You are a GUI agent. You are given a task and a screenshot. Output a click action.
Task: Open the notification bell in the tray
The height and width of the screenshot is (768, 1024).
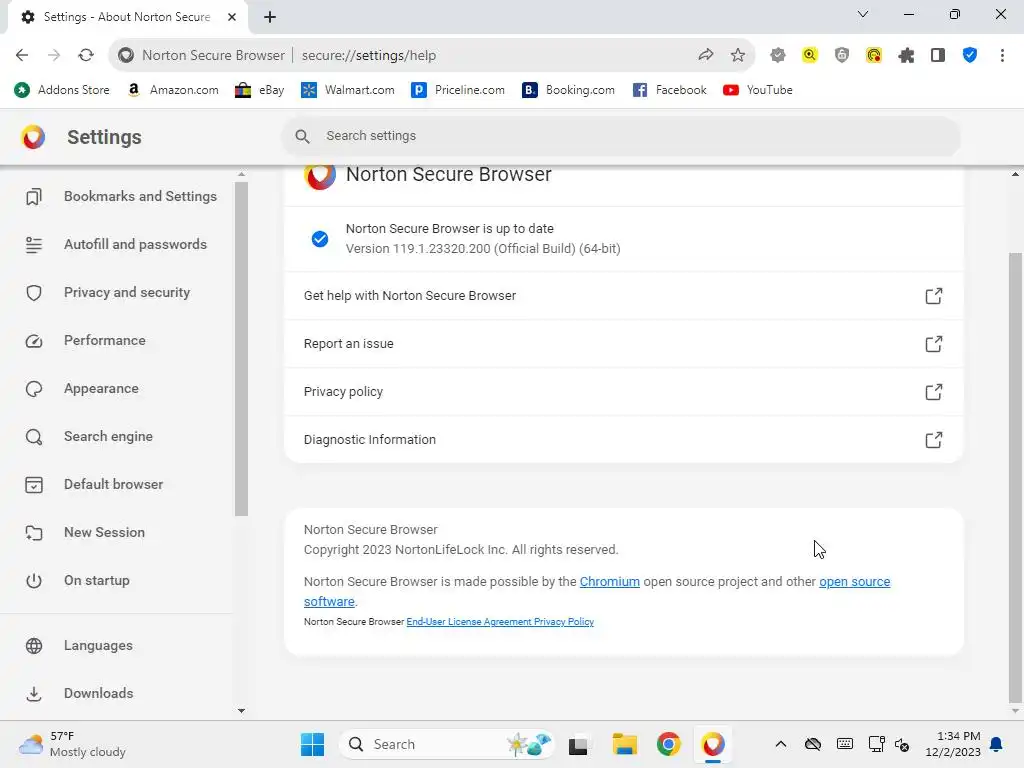point(997,744)
